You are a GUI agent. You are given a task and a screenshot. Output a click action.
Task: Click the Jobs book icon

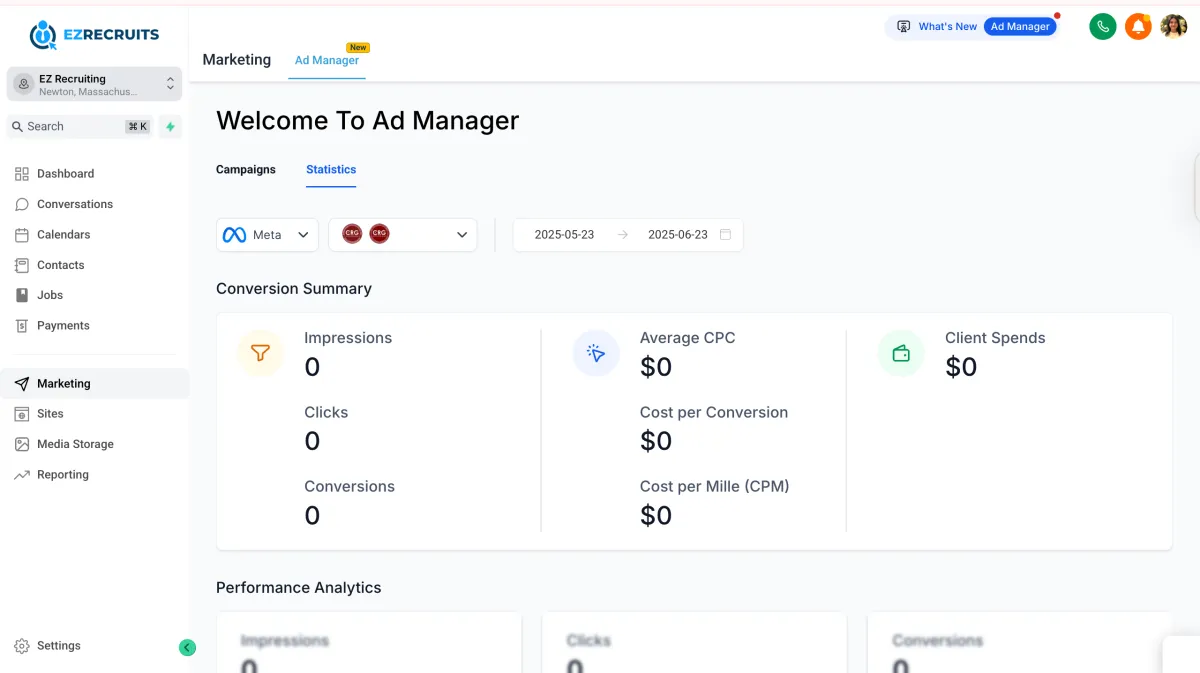(x=22, y=295)
